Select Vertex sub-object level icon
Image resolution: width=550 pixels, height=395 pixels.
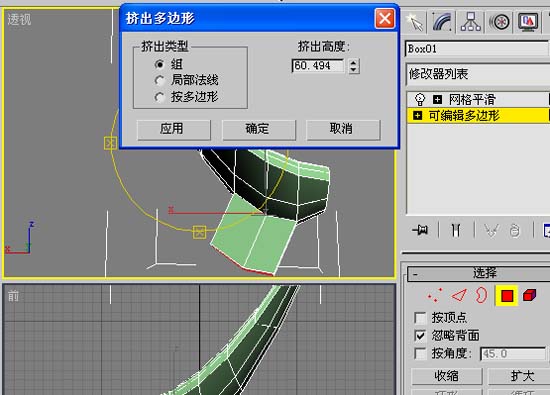(435, 295)
